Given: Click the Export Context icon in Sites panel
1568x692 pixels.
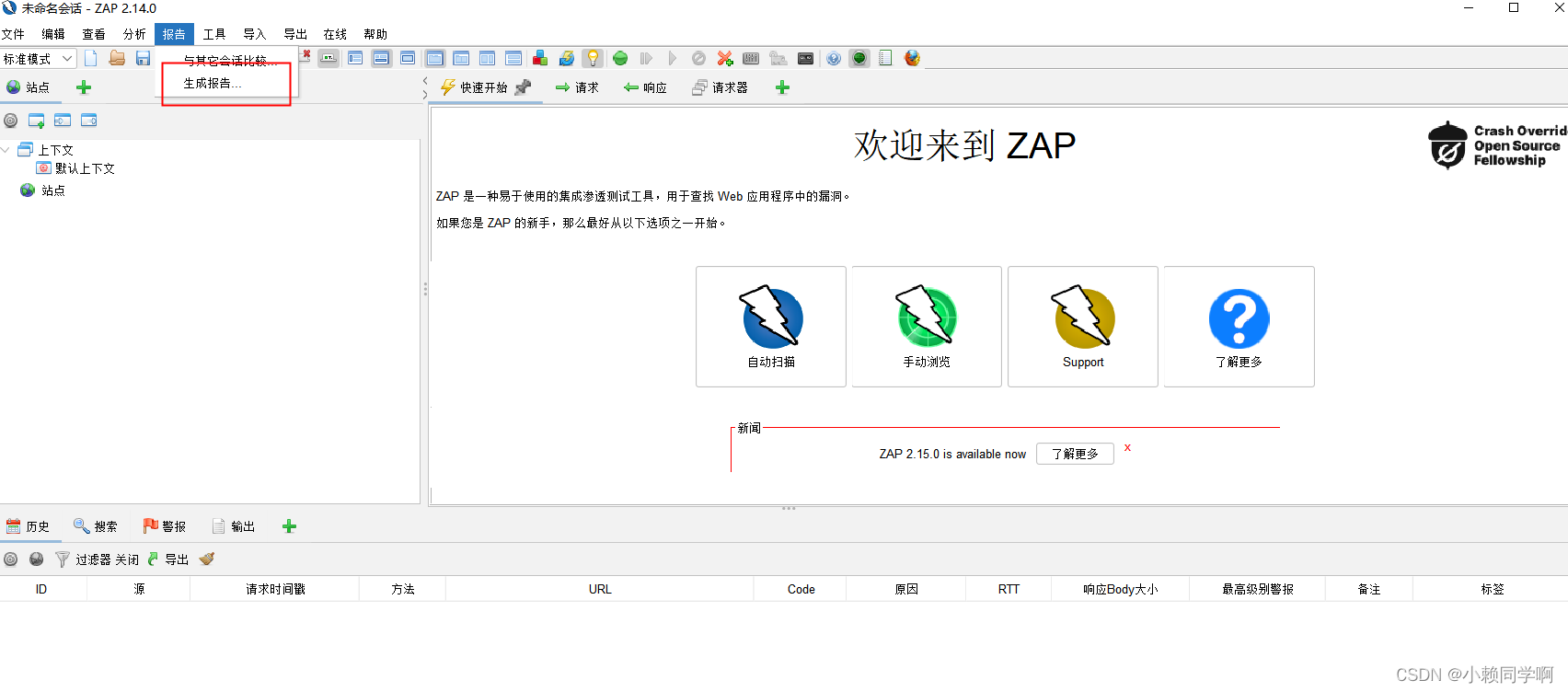Looking at the screenshot, I should 89,121.
